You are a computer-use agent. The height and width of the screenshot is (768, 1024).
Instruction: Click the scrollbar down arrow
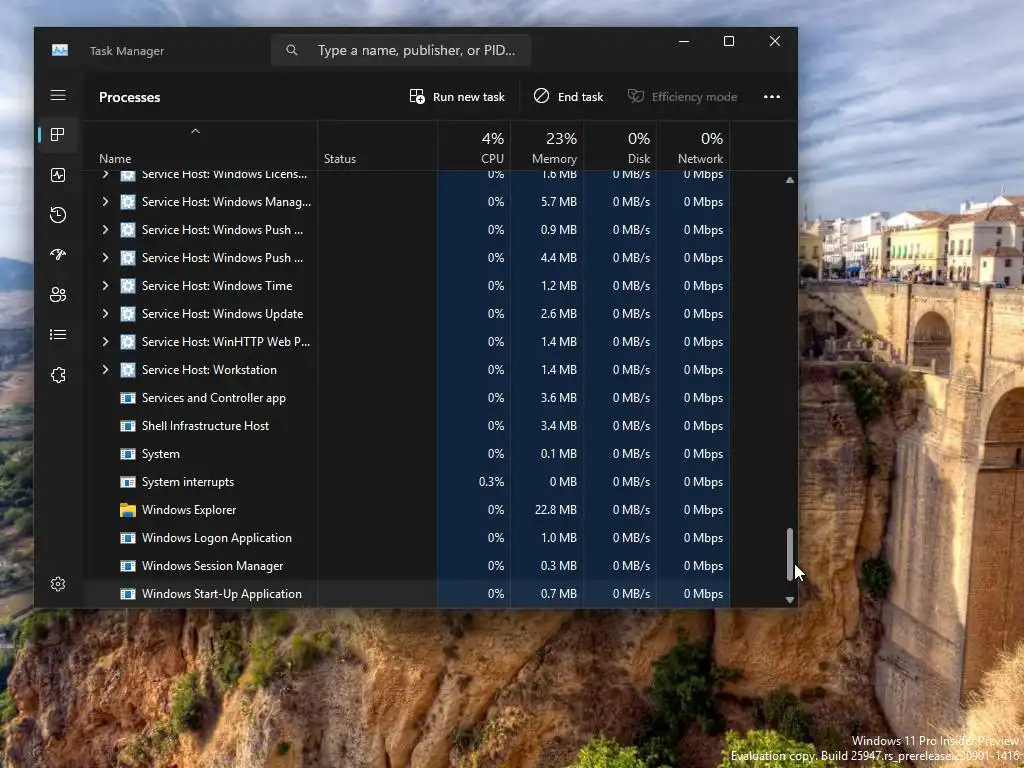[x=790, y=600]
